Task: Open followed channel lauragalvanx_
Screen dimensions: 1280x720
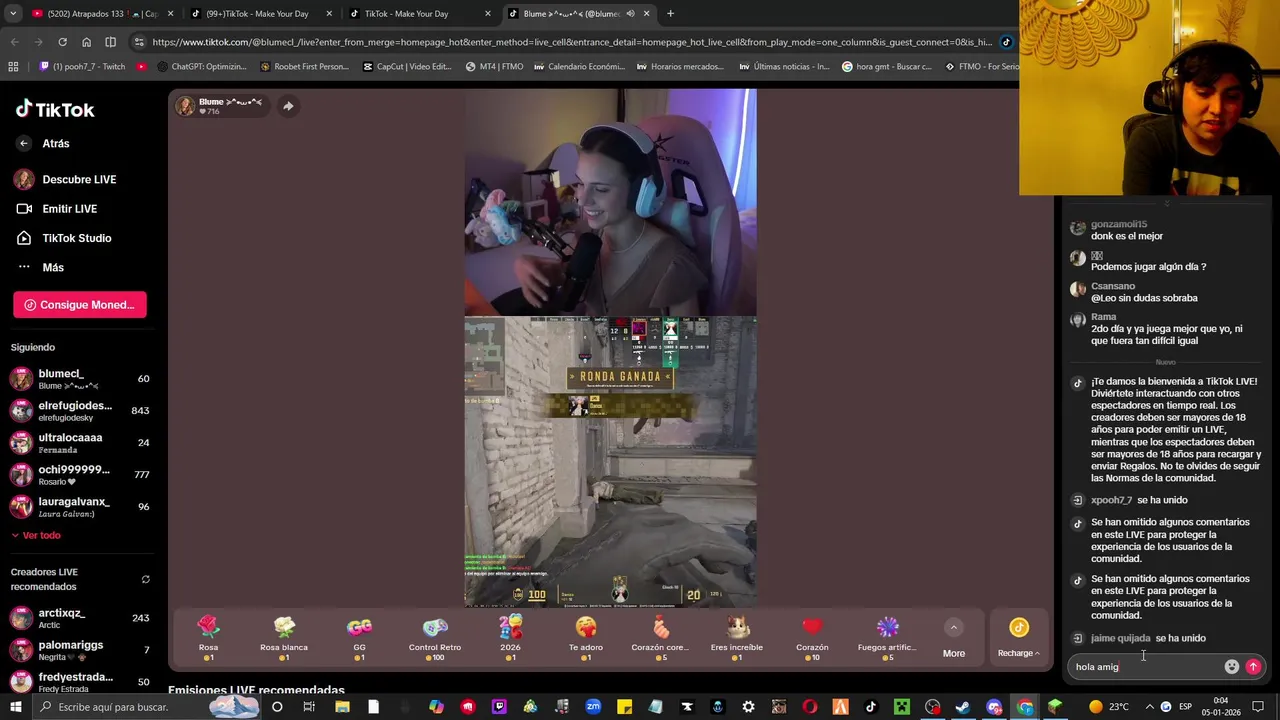Action: (x=80, y=506)
